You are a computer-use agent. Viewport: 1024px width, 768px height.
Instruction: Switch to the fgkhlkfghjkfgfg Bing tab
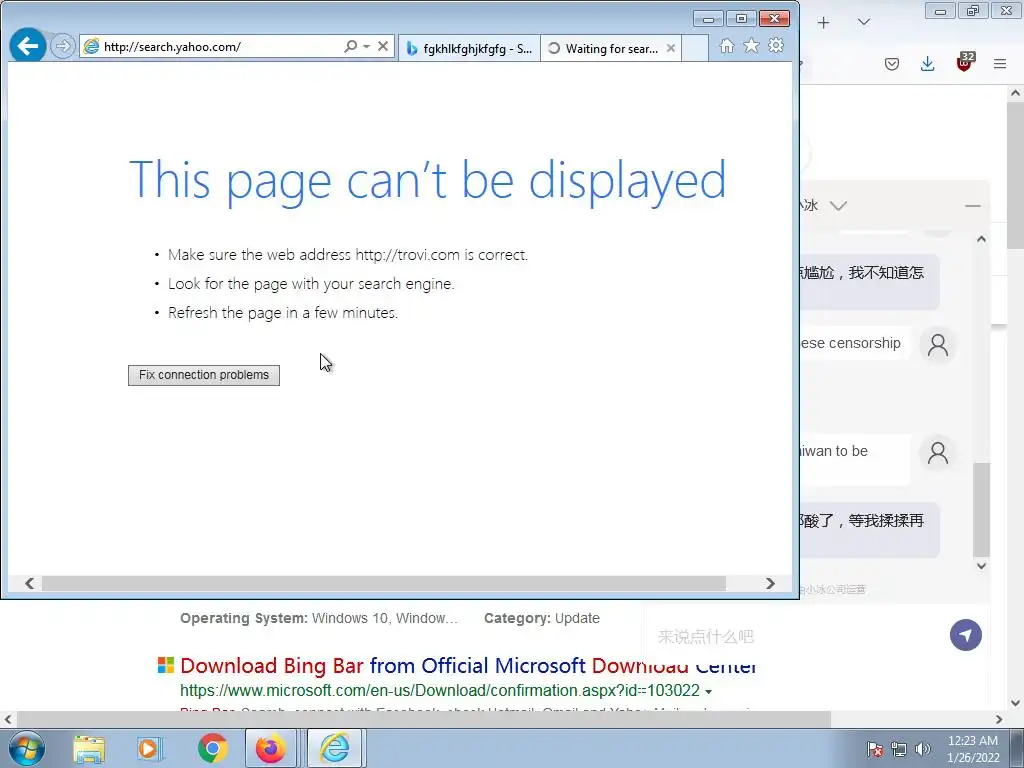point(469,48)
